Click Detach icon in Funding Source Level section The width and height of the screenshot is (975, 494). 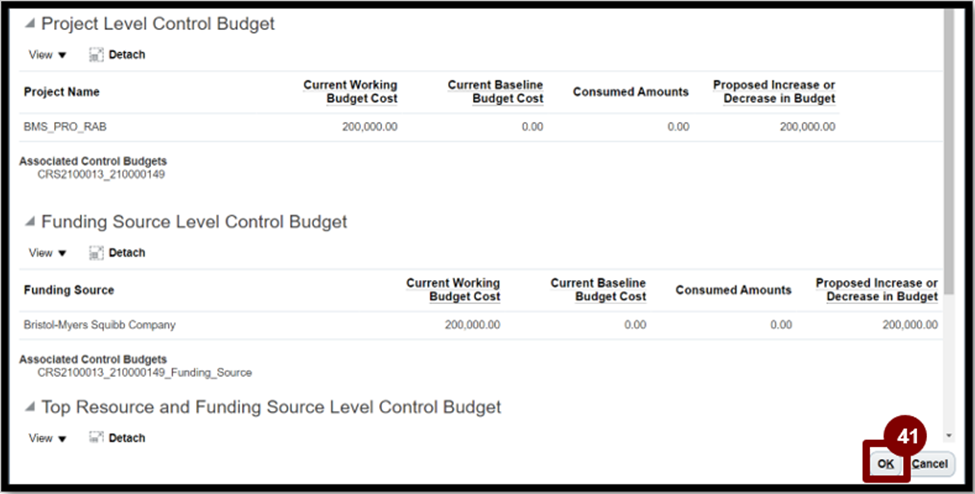[x=96, y=253]
